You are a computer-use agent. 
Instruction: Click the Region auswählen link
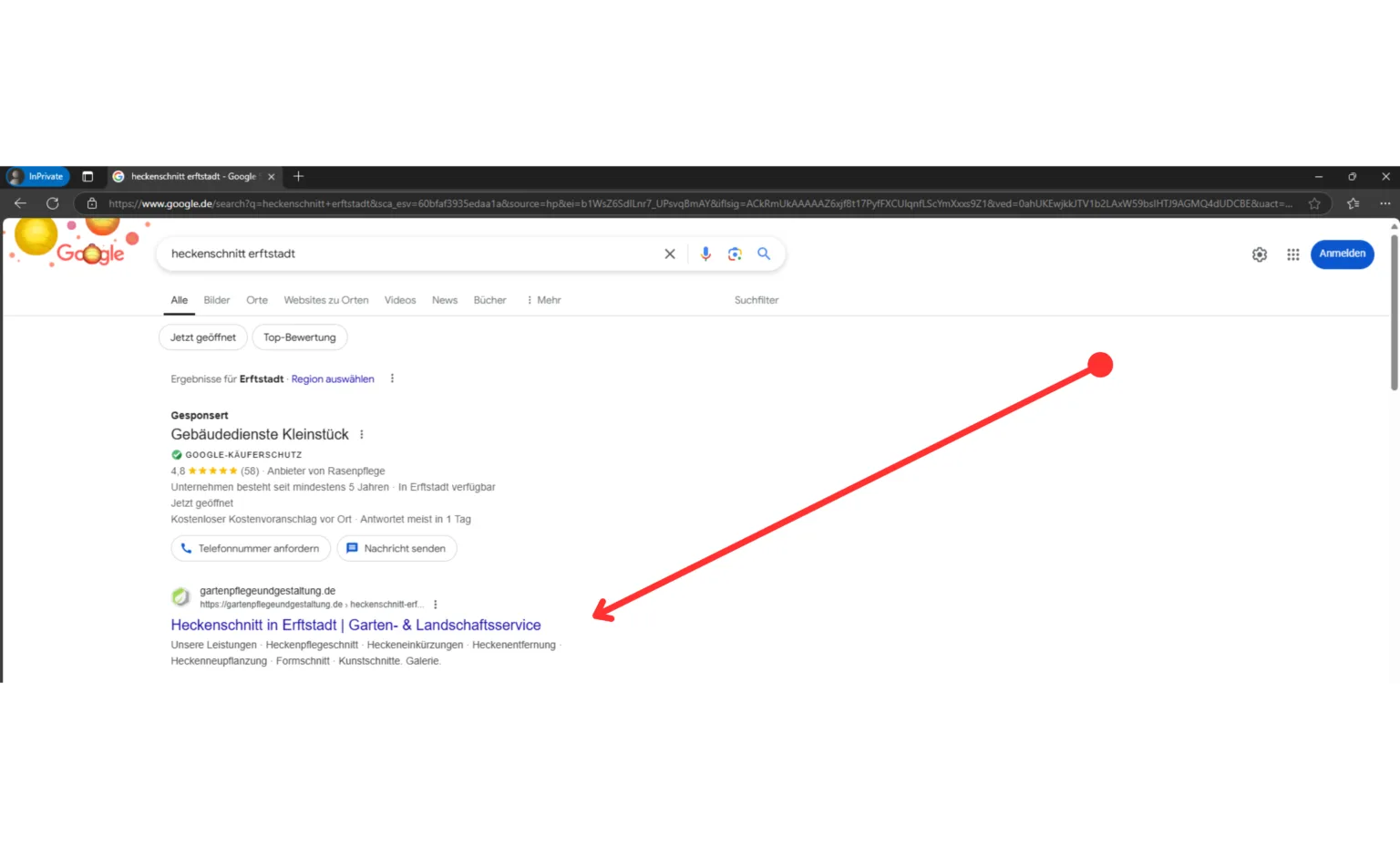[333, 379]
